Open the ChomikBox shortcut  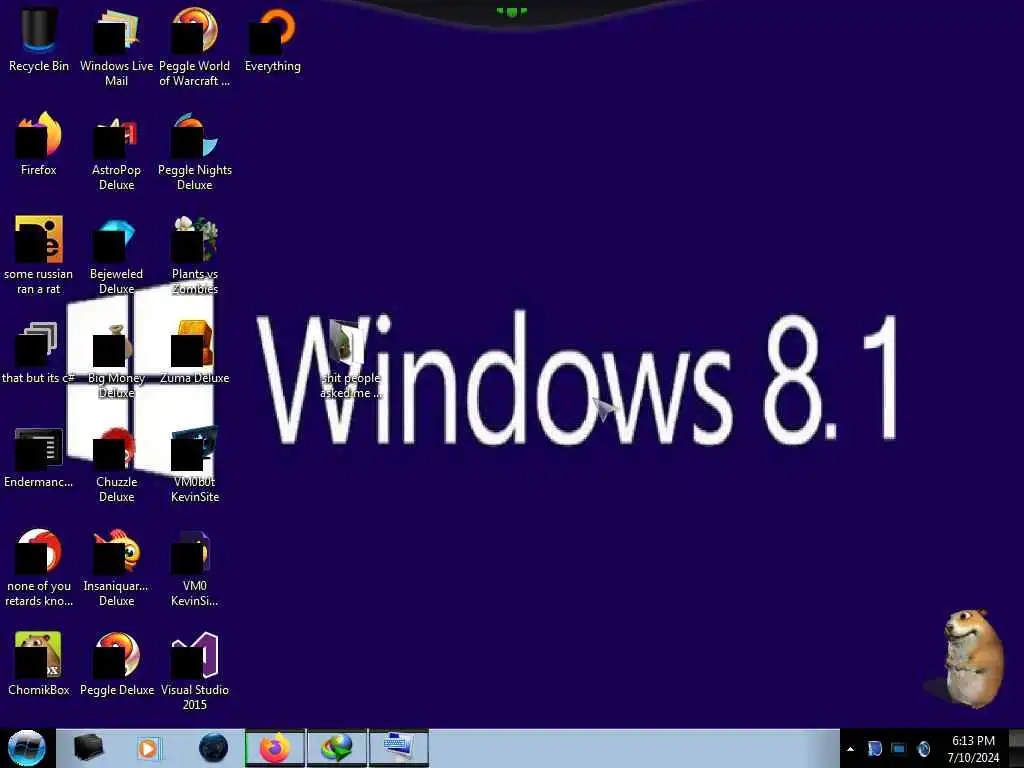(39, 664)
